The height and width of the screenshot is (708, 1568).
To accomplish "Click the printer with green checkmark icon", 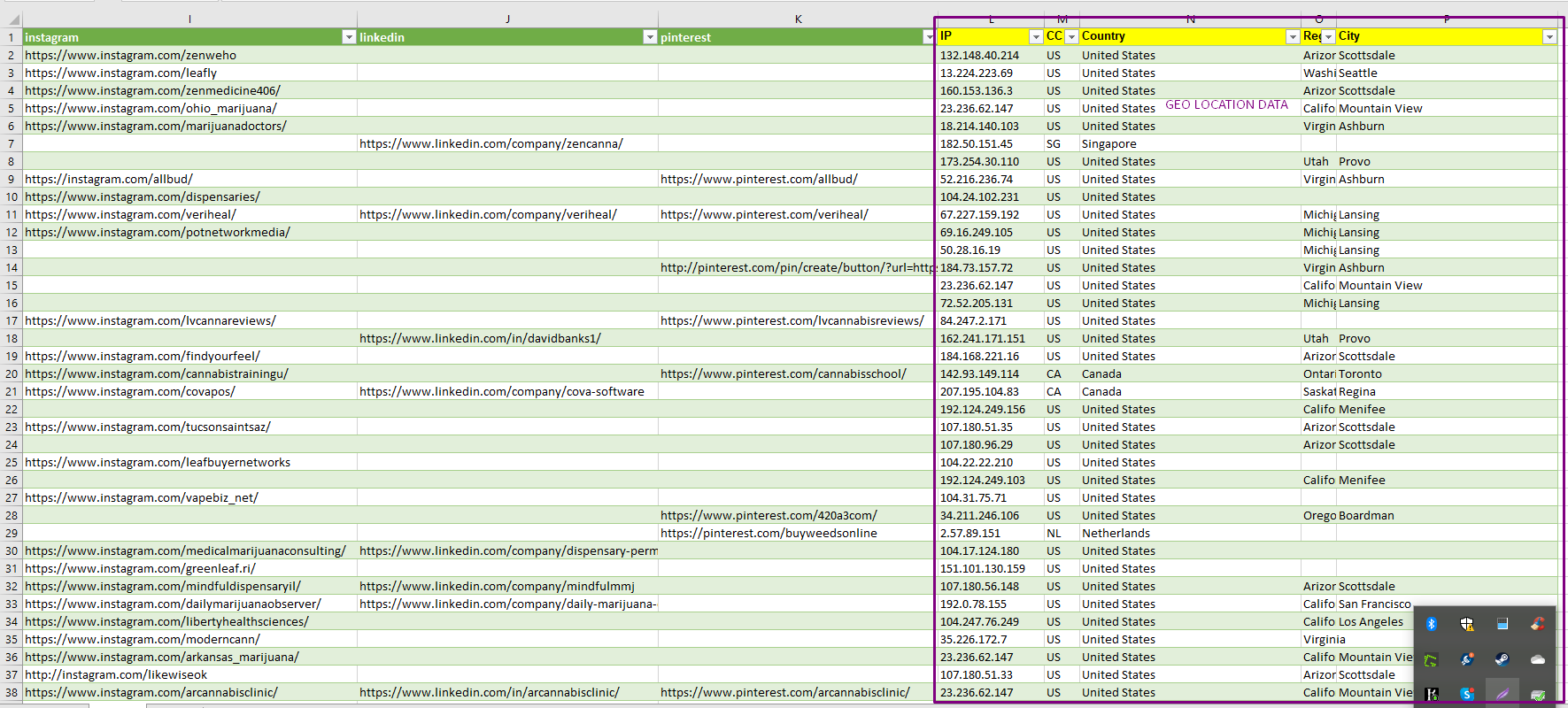I will tap(1538, 694).
